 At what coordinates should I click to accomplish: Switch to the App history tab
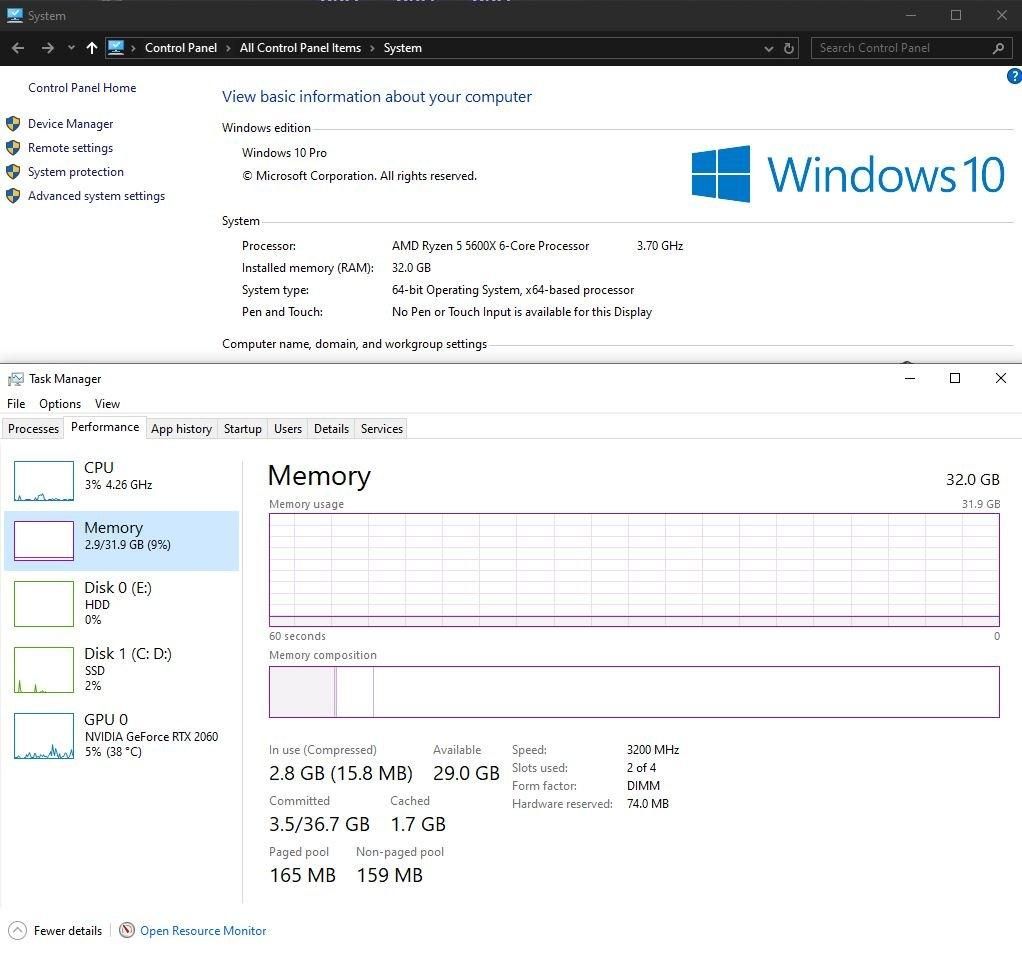point(182,428)
